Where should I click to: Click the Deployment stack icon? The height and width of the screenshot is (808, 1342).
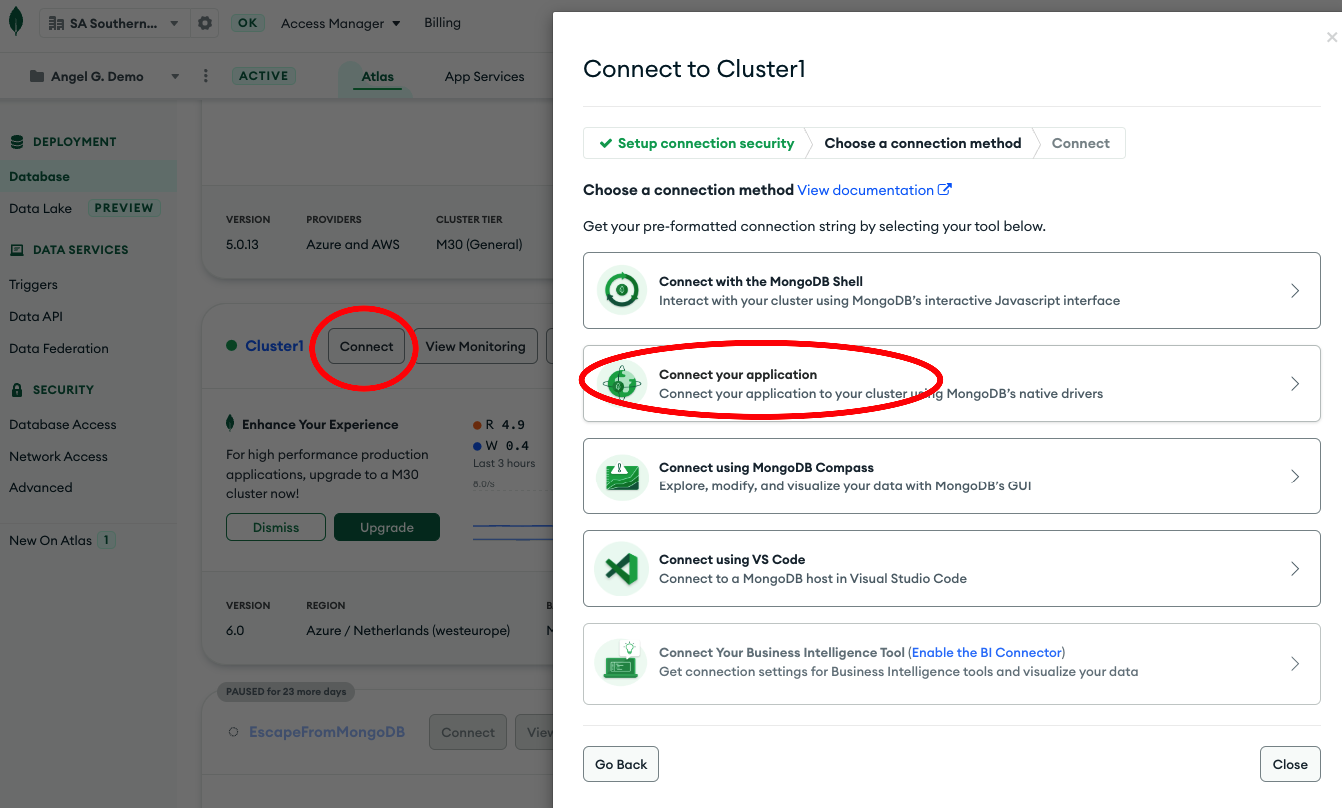coord(17,142)
